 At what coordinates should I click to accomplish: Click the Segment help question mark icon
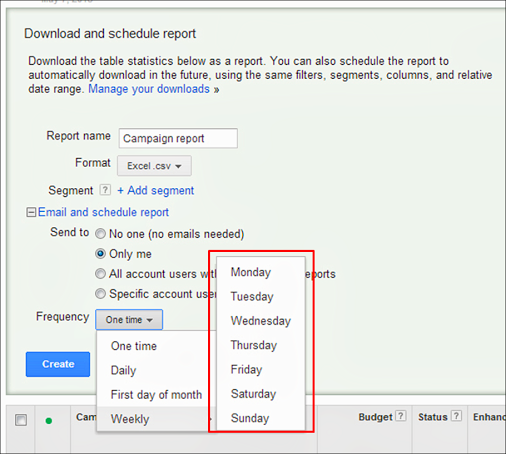[x=105, y=190]
